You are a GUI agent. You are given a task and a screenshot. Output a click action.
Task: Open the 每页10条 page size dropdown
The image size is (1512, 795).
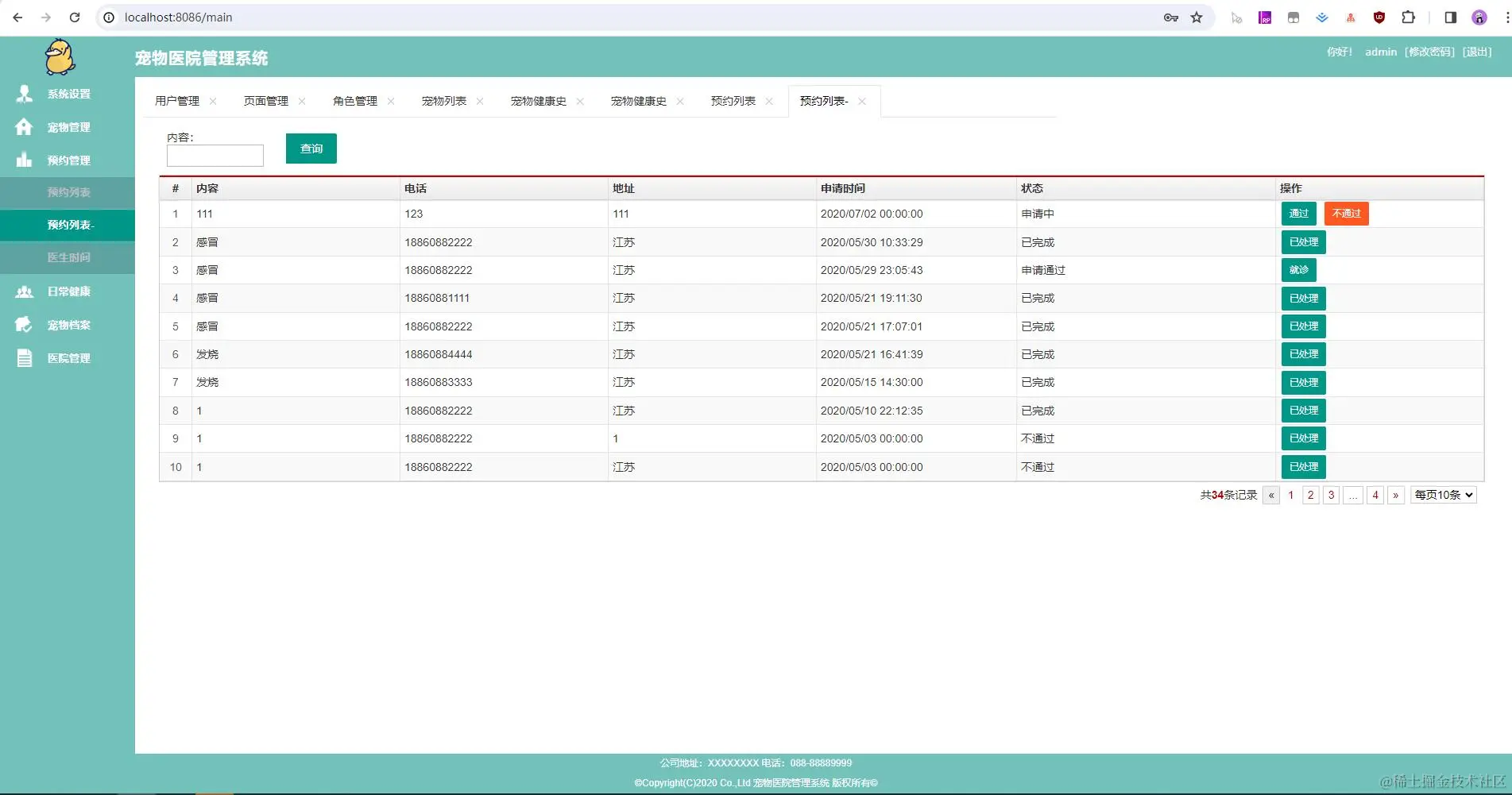[1444, 495]
